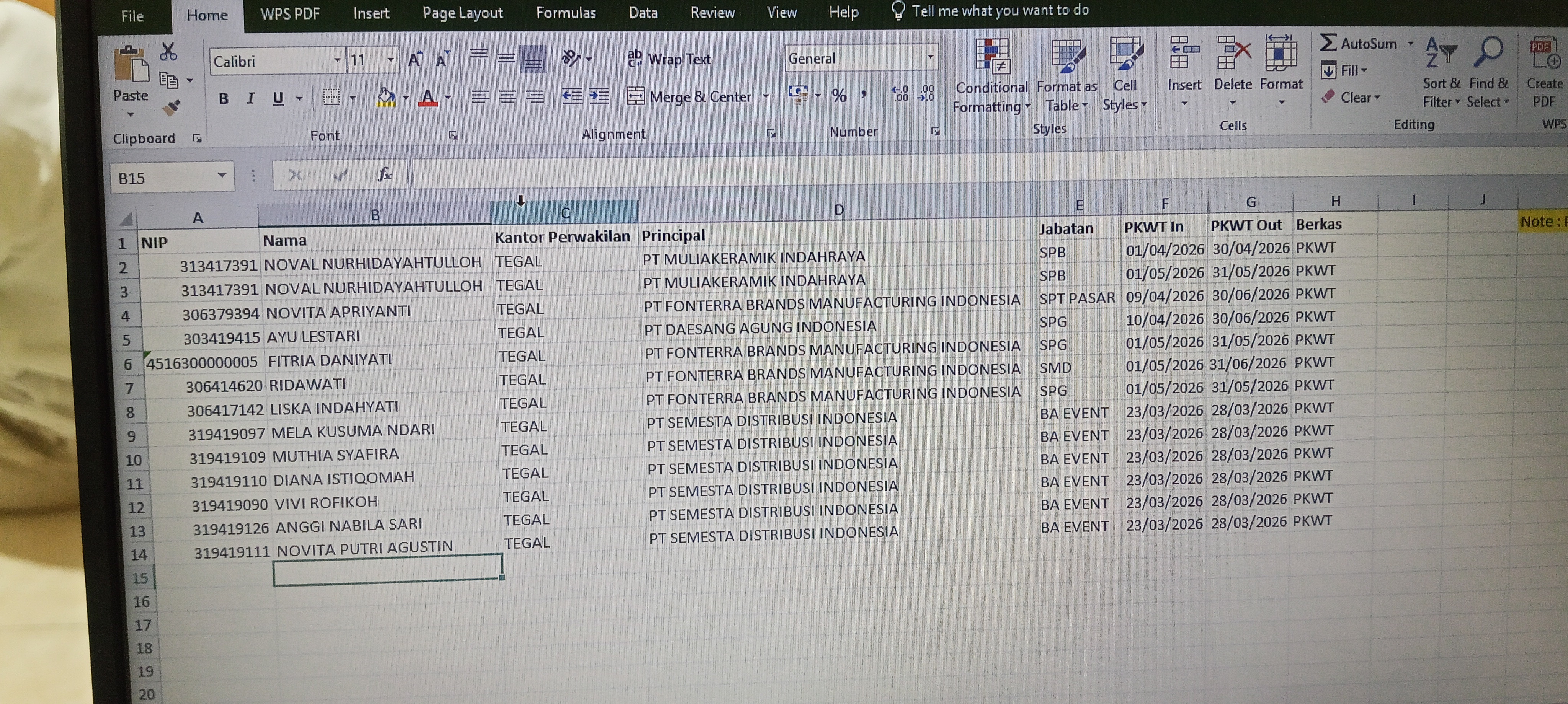Switch to the Data tab

click(644, 12)
